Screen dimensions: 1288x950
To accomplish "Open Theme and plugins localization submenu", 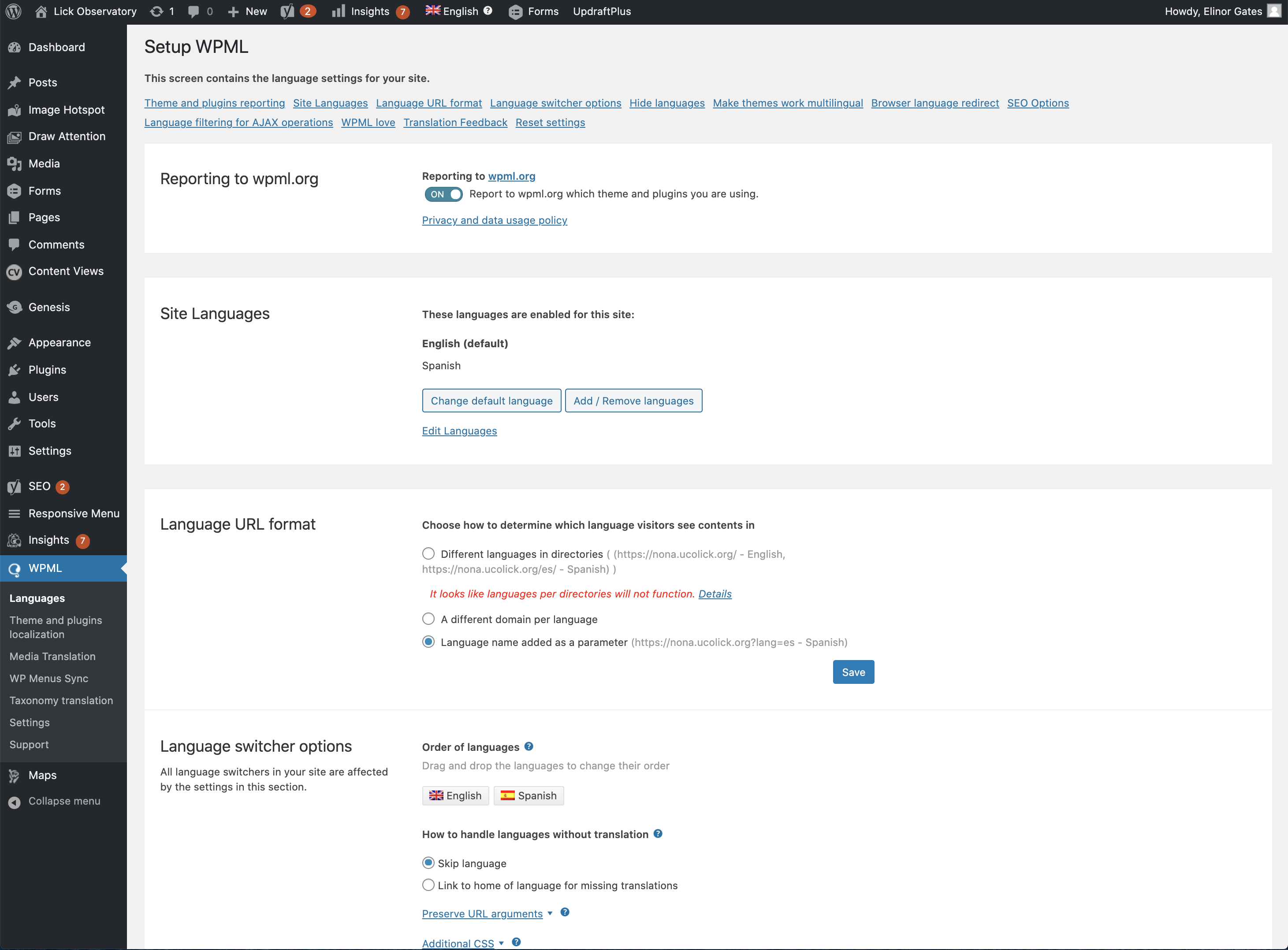I will [56, 627].
